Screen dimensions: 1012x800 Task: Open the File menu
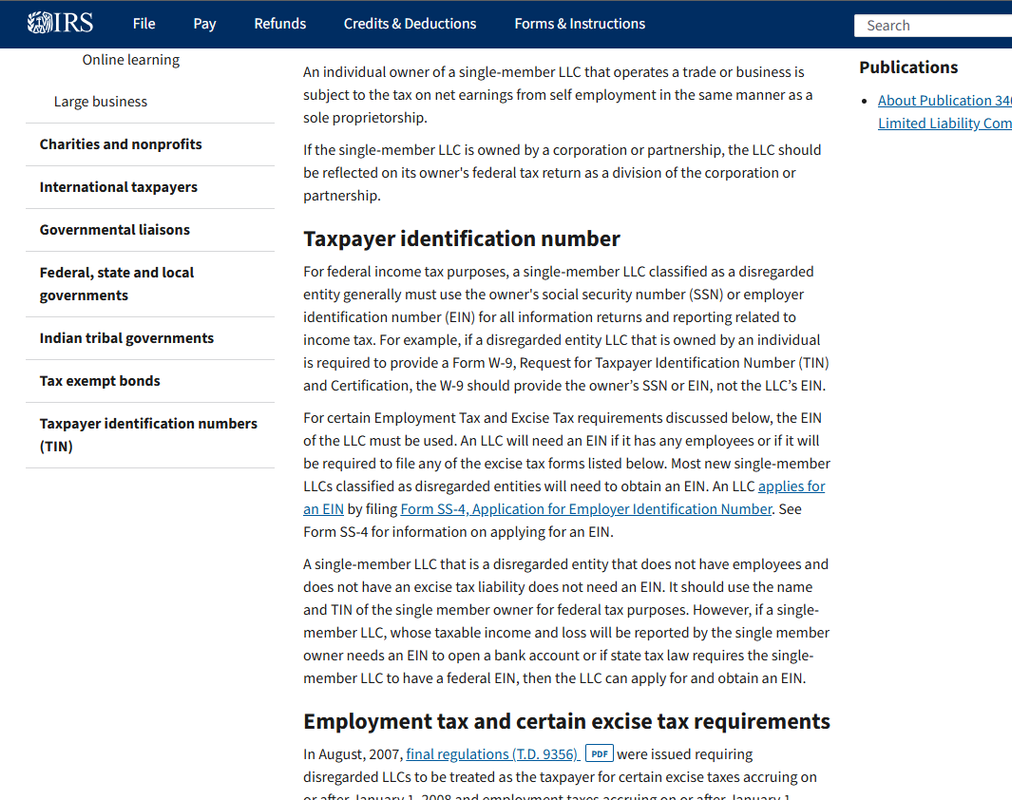(x=144, y=24)
